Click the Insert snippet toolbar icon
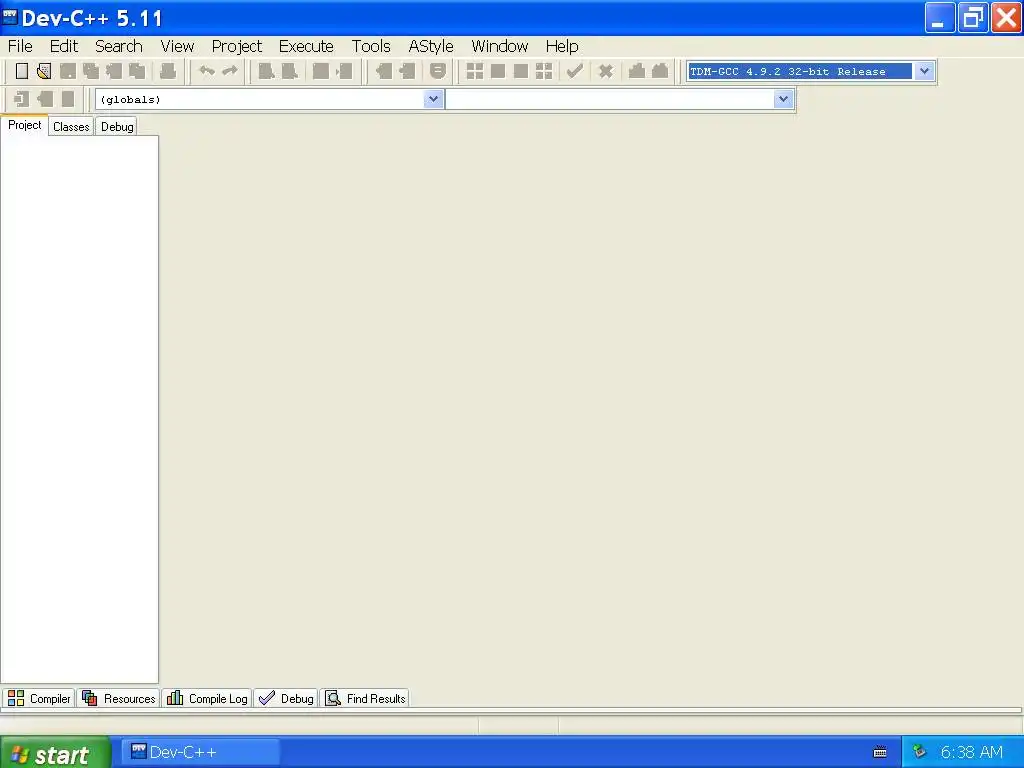This screenshot has width=1024, height=768. click(x=384, y=71)
